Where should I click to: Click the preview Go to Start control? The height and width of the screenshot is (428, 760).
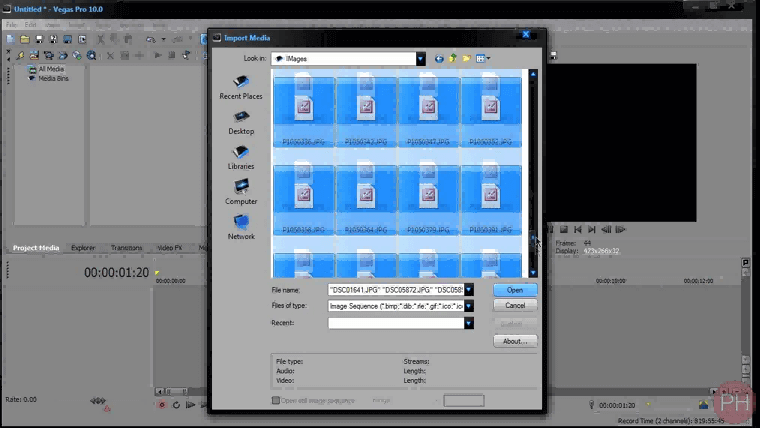point(578,229)
